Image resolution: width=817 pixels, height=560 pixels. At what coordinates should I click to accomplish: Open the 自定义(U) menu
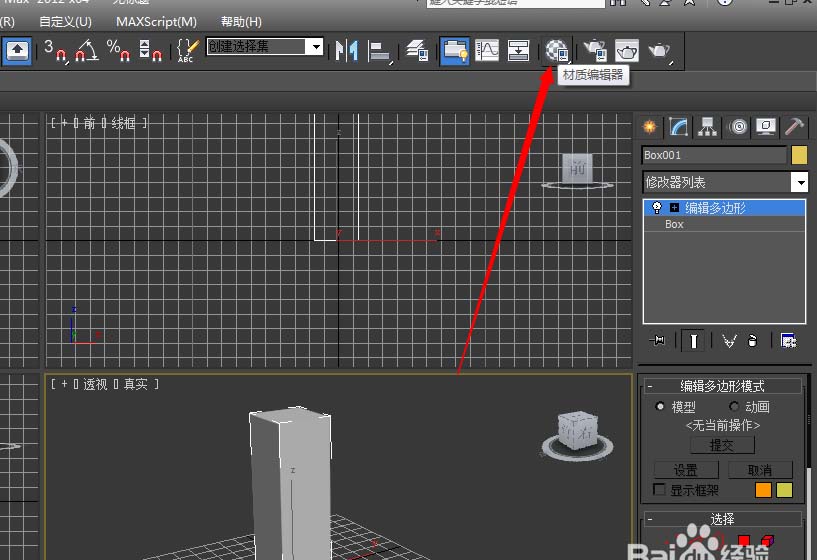(66, 22)
